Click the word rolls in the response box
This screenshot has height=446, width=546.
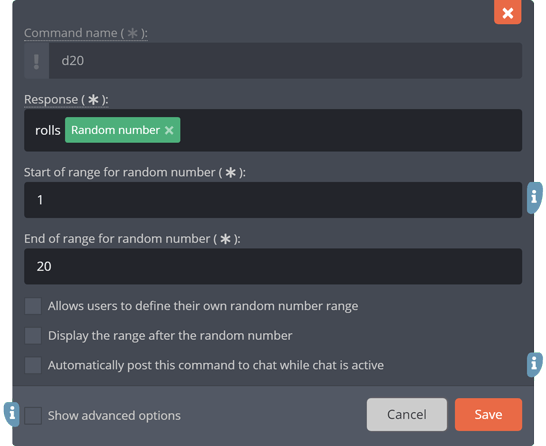point(48,130)
